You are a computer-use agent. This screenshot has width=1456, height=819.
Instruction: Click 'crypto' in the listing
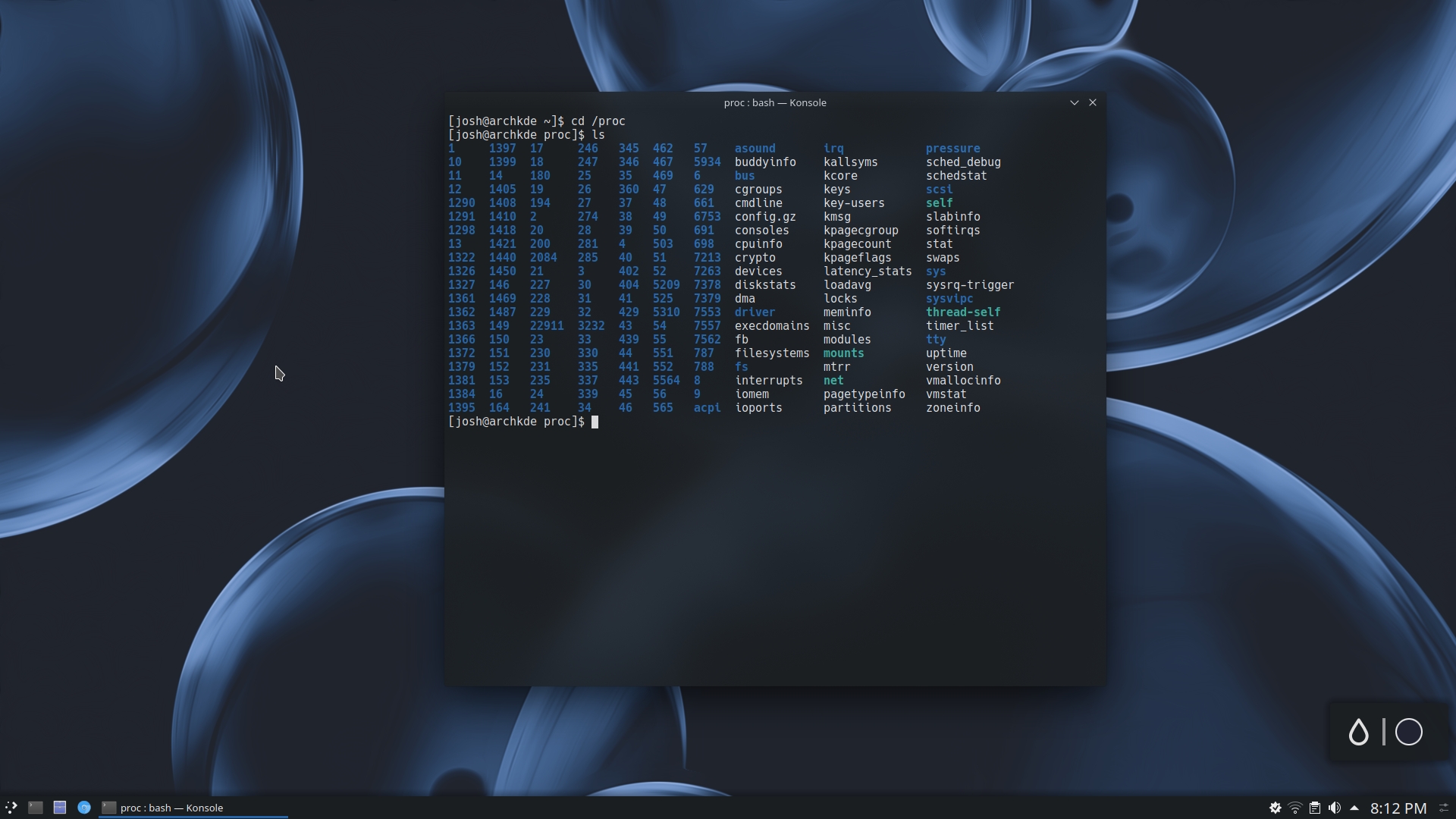click(755, 258)
